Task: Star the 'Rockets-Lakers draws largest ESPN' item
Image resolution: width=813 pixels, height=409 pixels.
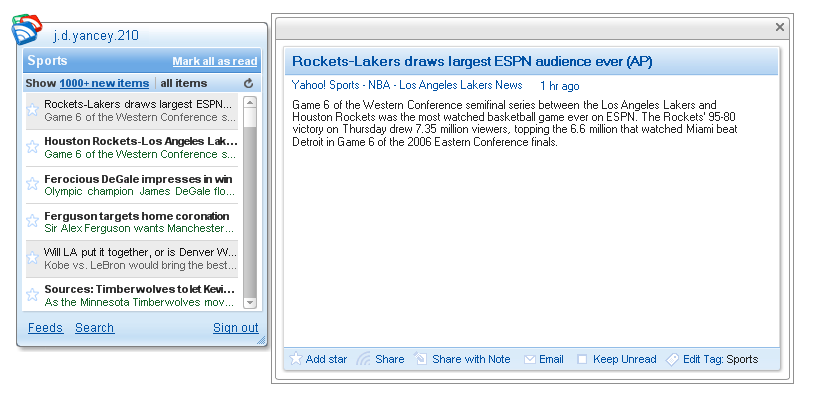Action: (32, 109)
